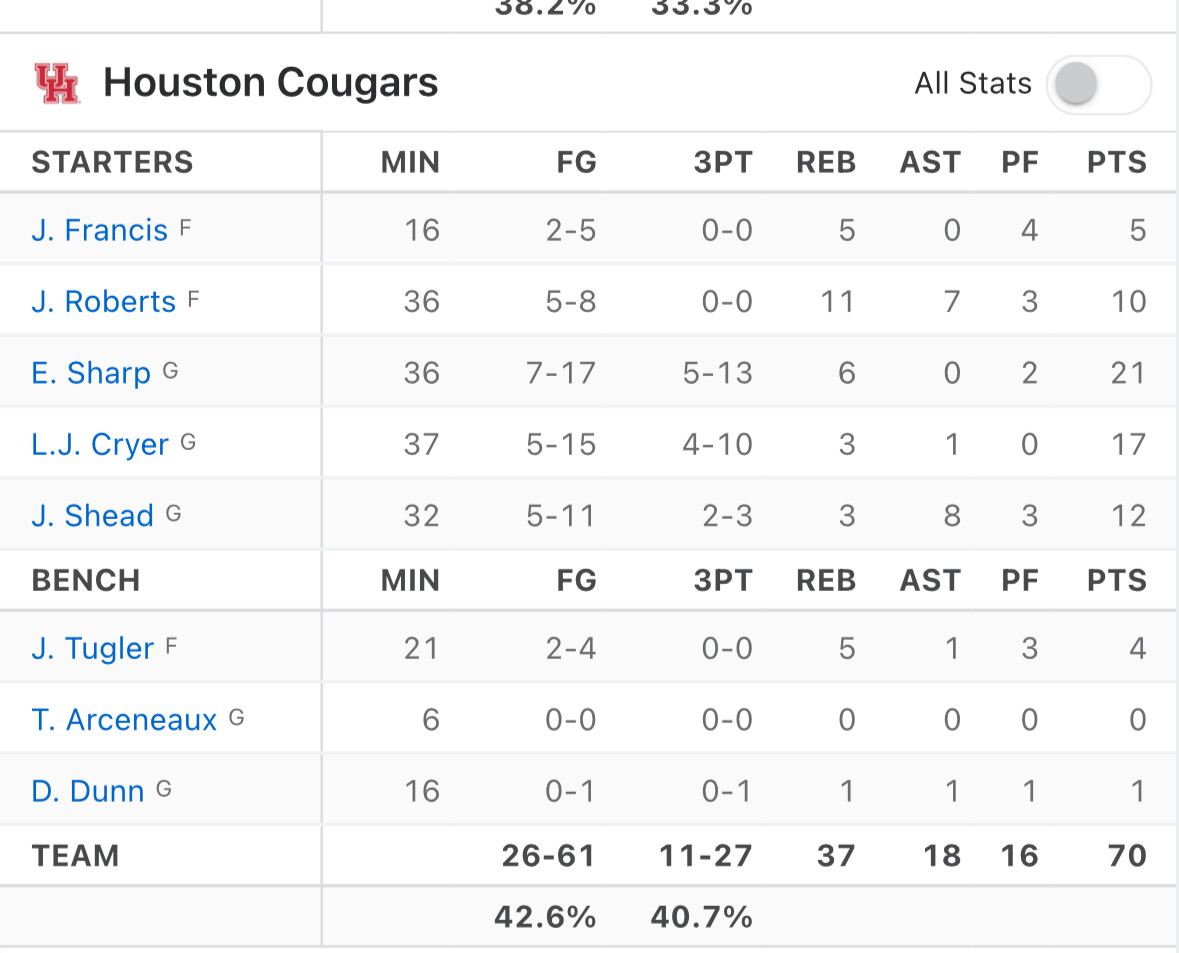Open the Houston Cougars team name

point(271,83)
